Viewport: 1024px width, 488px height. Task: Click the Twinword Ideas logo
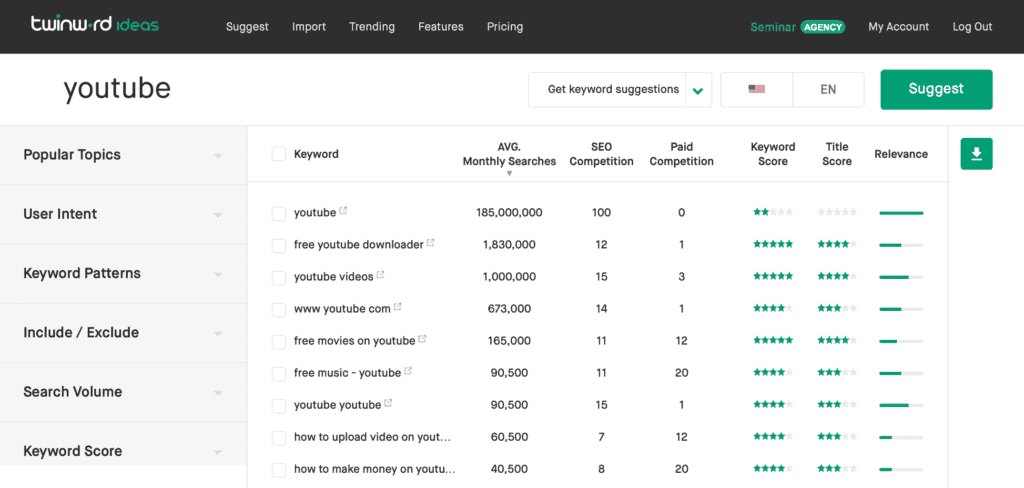[95, 25]
